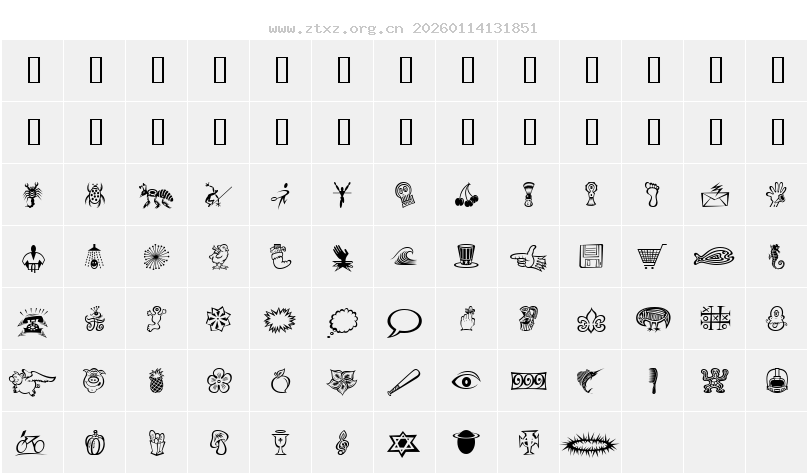This screenshot has height=476, width=808.
Task: Select the shopping cart glyph
Action: [652, 257]
